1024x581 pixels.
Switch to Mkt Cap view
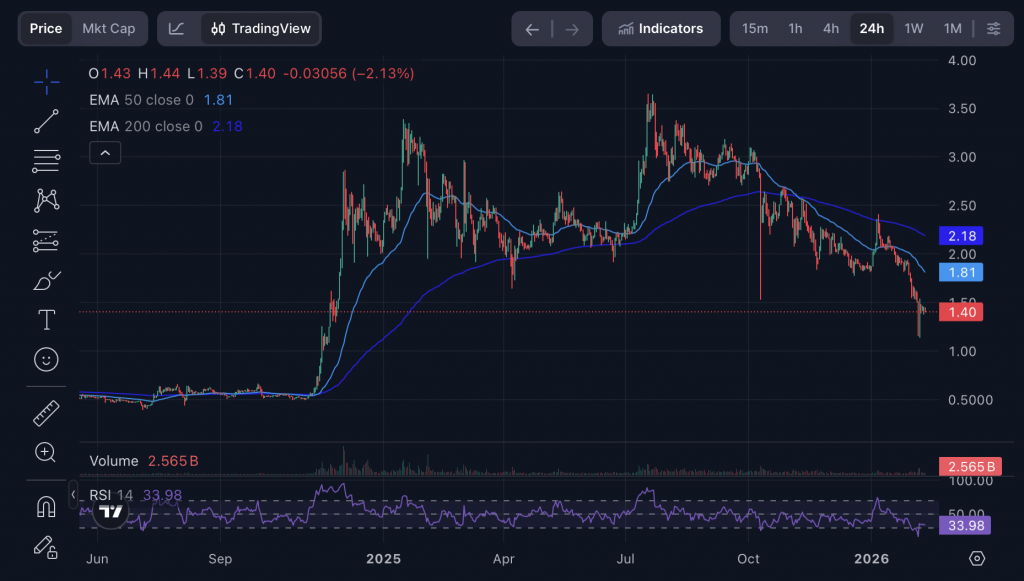pyautogui.click(x=108, y=29)
